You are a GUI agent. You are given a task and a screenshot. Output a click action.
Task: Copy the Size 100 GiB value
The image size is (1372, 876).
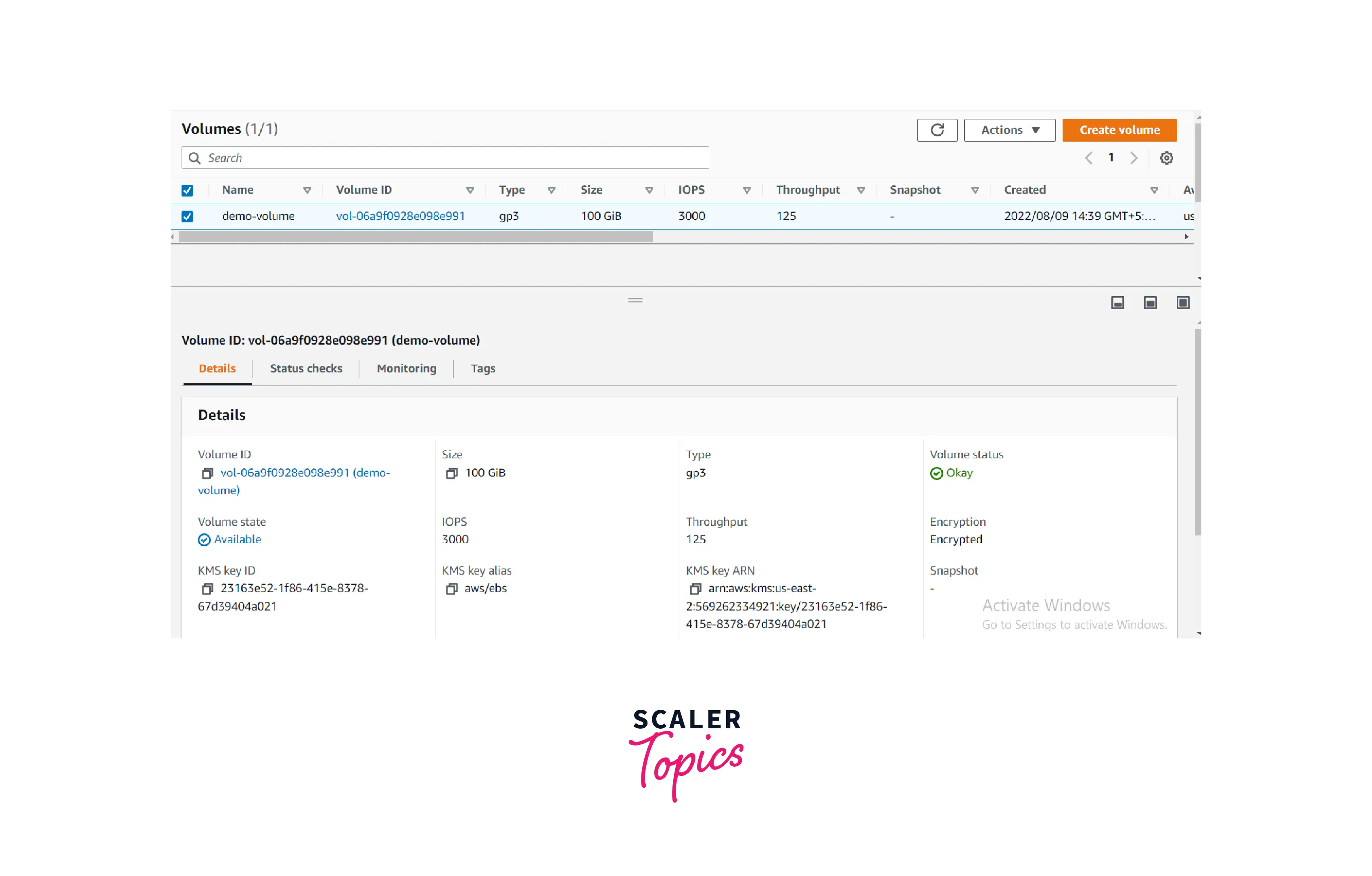451,473
